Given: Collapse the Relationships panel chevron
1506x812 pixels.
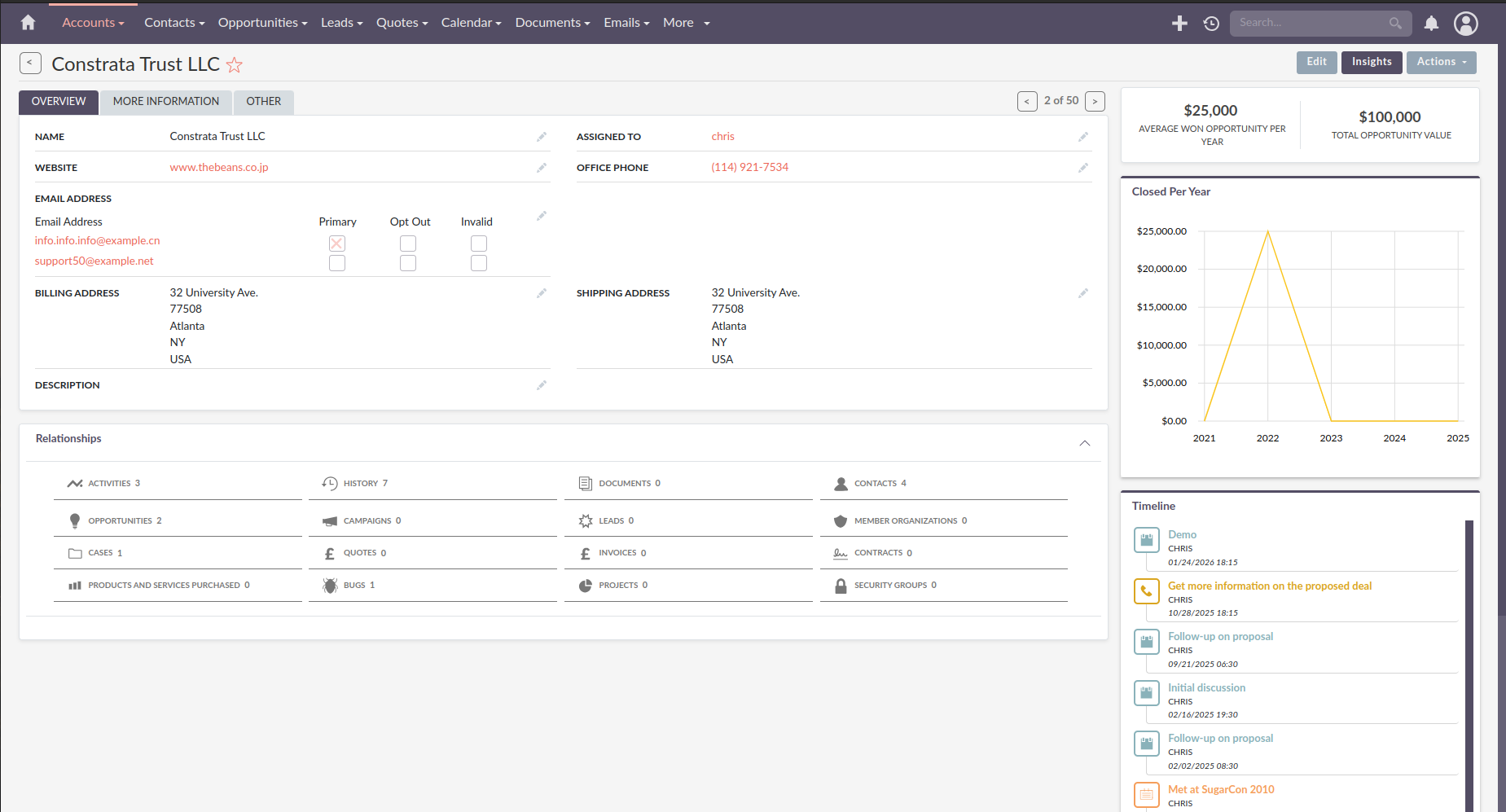Looking at the screenshot, I should pos(1085,443).
